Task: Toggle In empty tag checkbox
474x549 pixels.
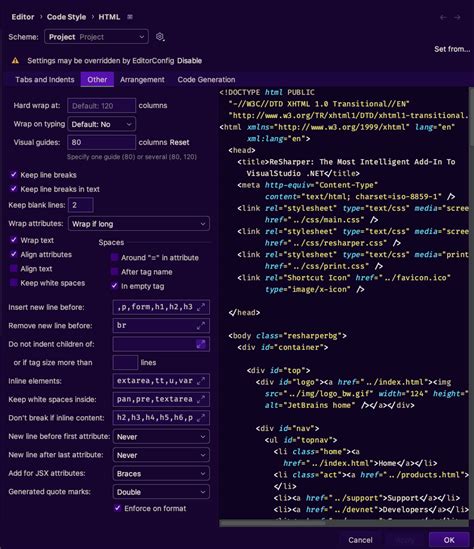Action: 114,286
